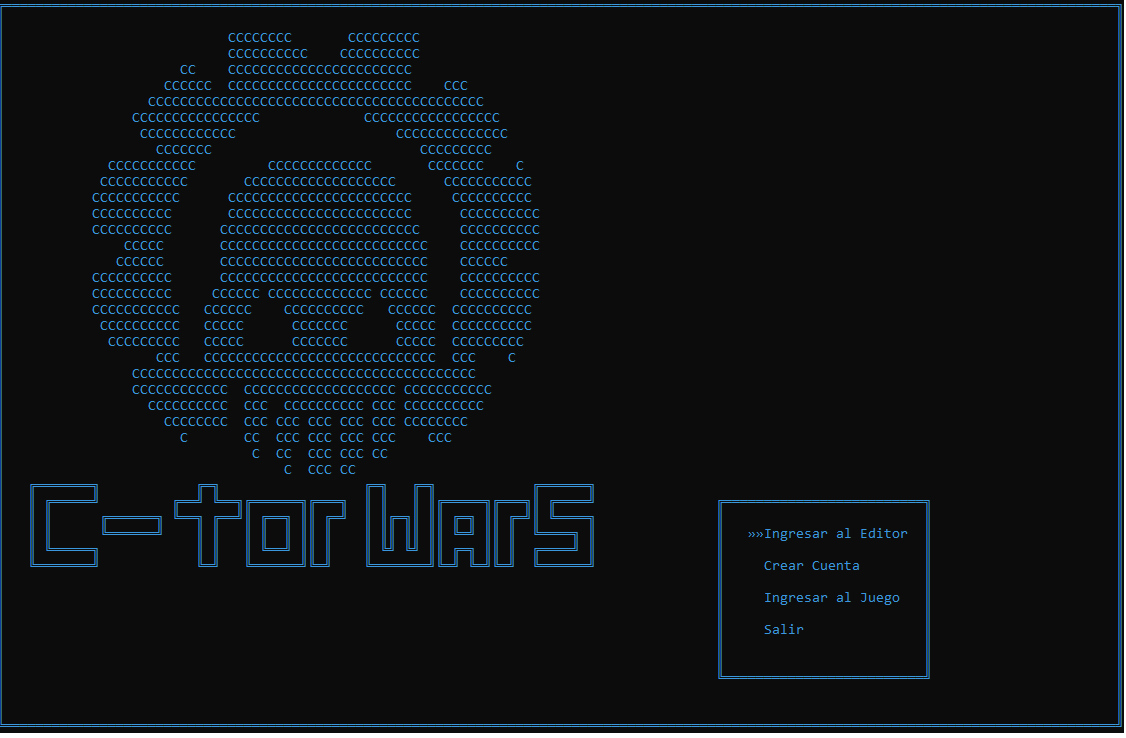Select the "Ingresar al Editor" menu option
This screenshot has height=738, width=1126.
point(836,533)
